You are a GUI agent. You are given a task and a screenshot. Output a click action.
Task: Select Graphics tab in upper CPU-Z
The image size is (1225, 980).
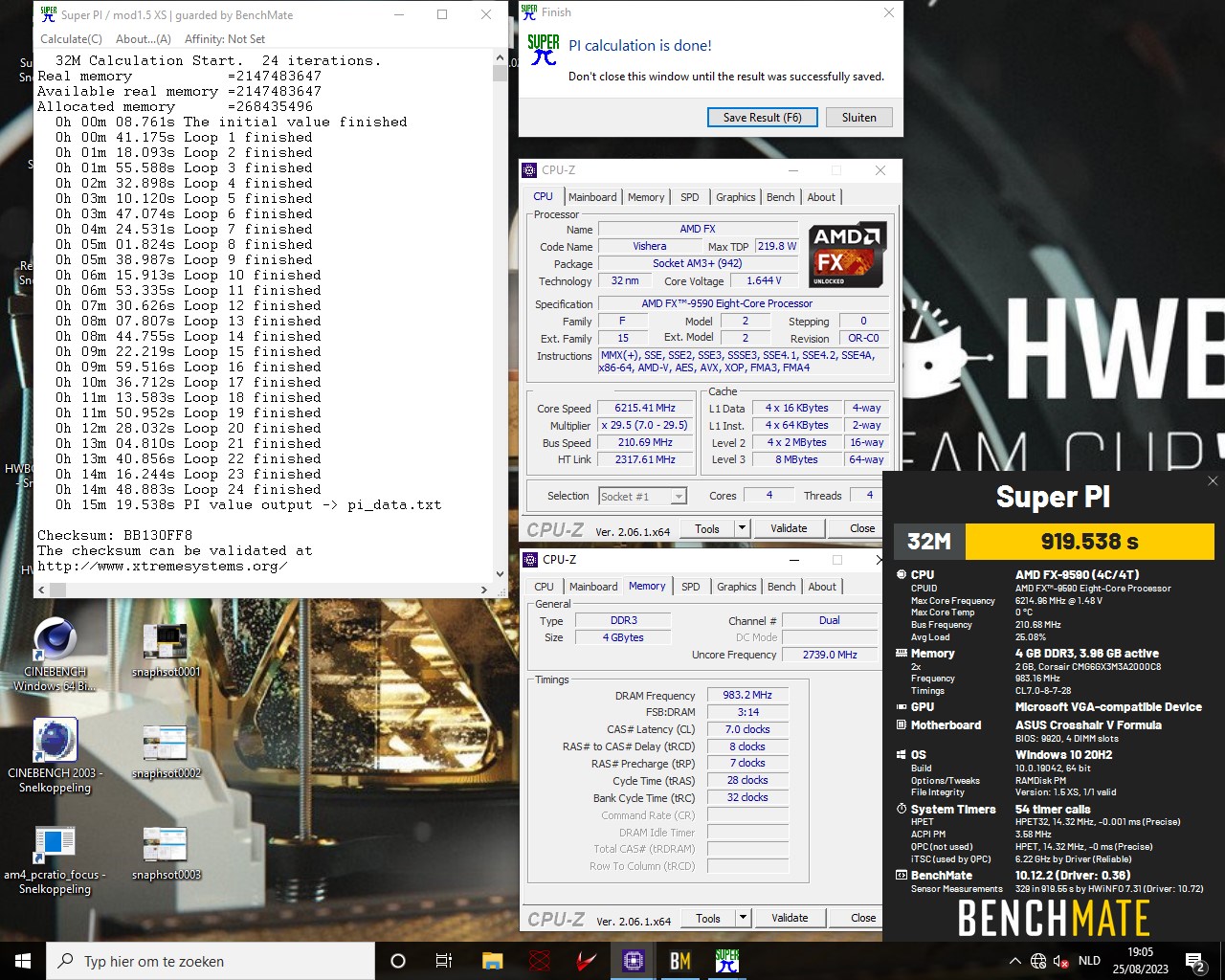click(x=735, y=197)
